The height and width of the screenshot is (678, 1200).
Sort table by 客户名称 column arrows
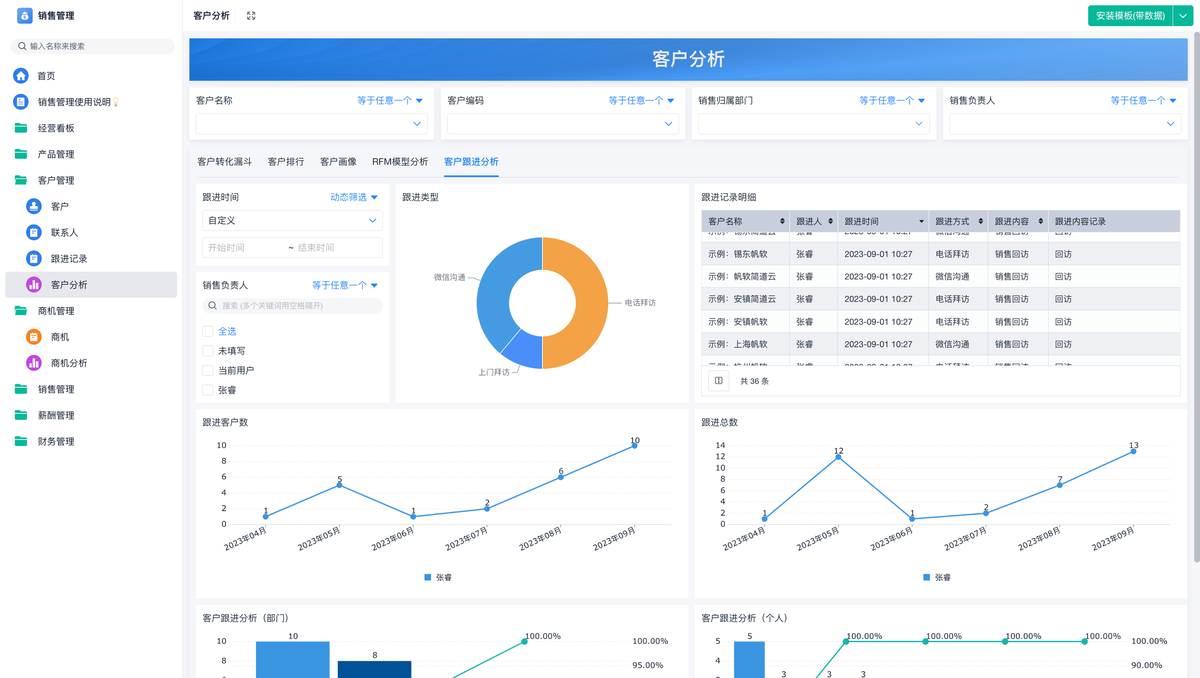click(x=782, y=221)
